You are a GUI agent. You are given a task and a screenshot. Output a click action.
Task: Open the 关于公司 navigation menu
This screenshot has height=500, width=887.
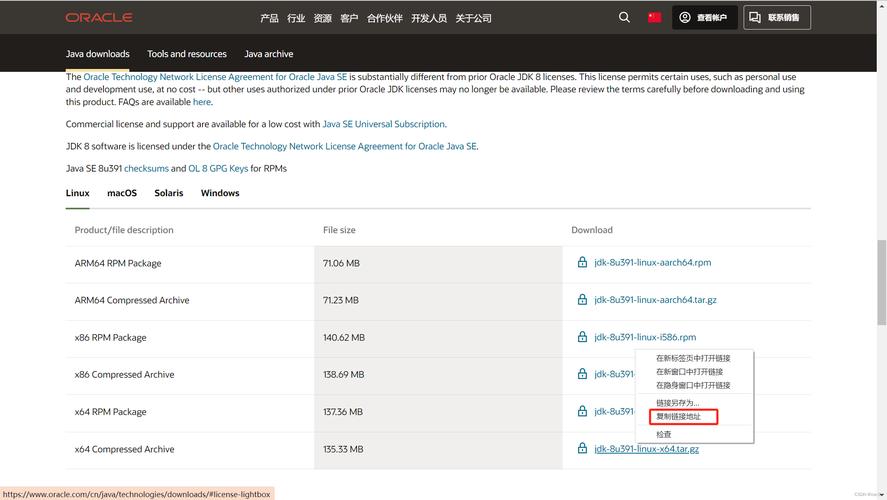point(473,18)
